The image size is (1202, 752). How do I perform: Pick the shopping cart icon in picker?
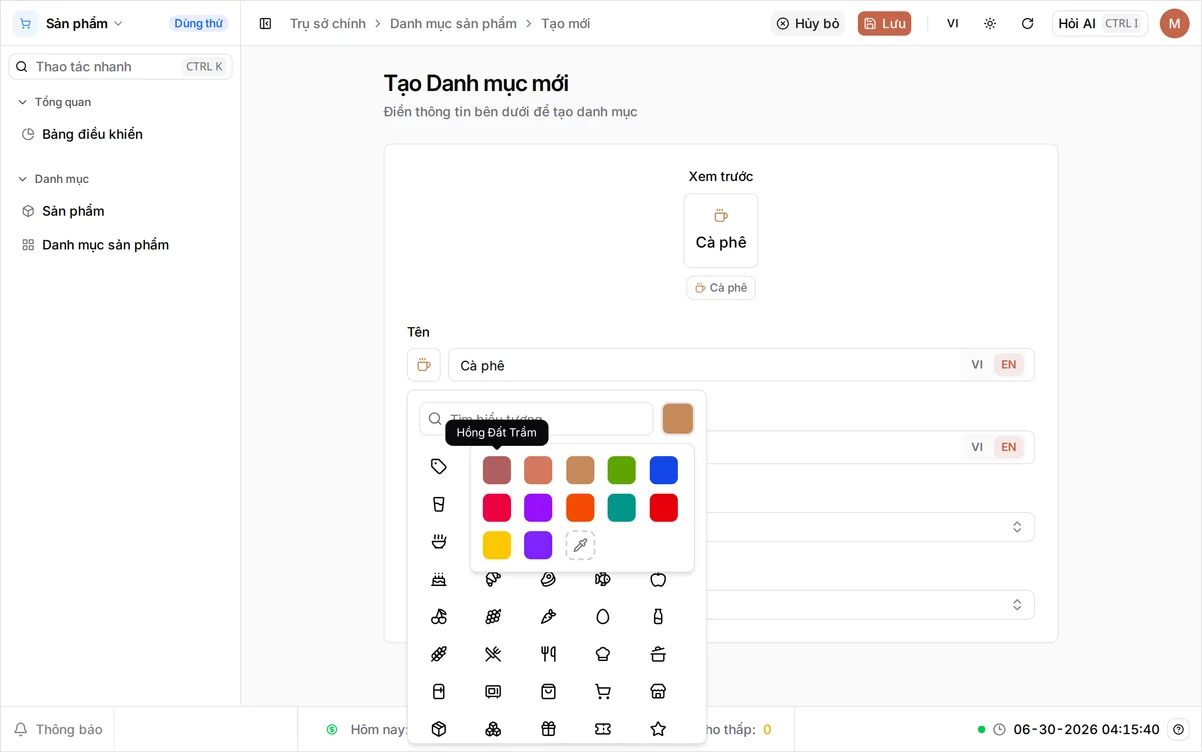603,691
